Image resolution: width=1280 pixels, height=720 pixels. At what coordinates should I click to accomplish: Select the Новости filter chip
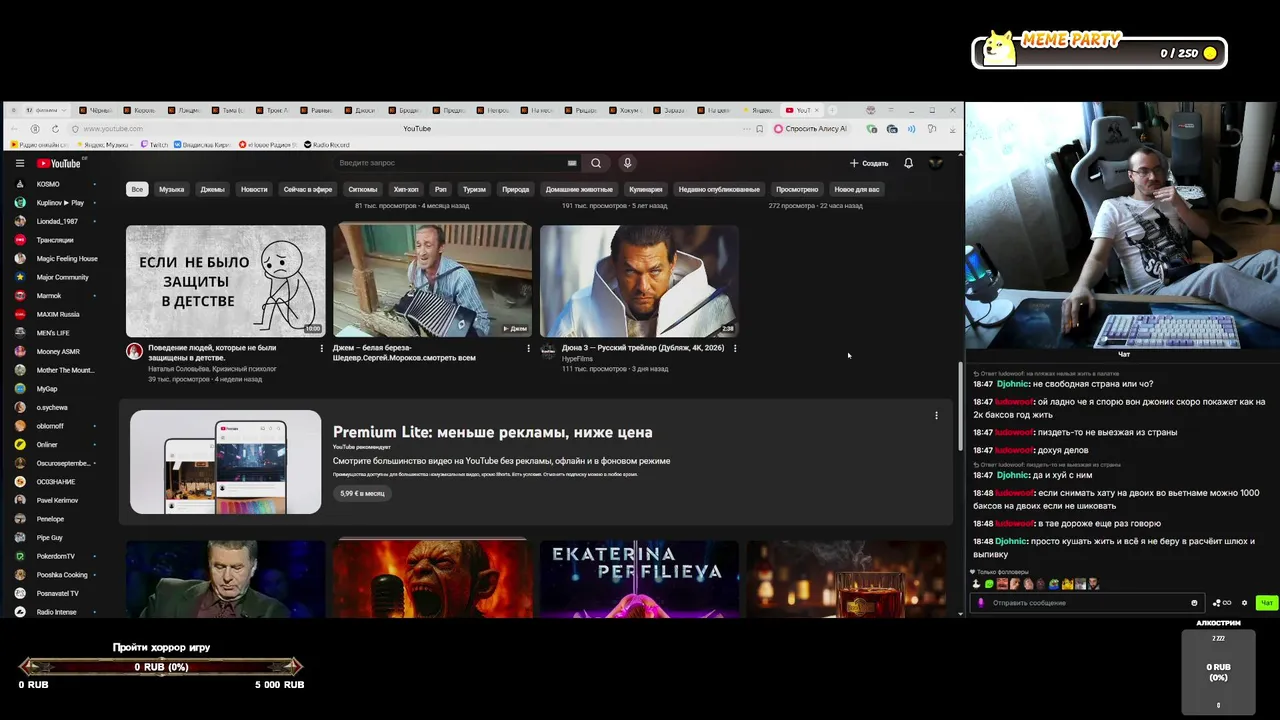click(x=254, y=189)
